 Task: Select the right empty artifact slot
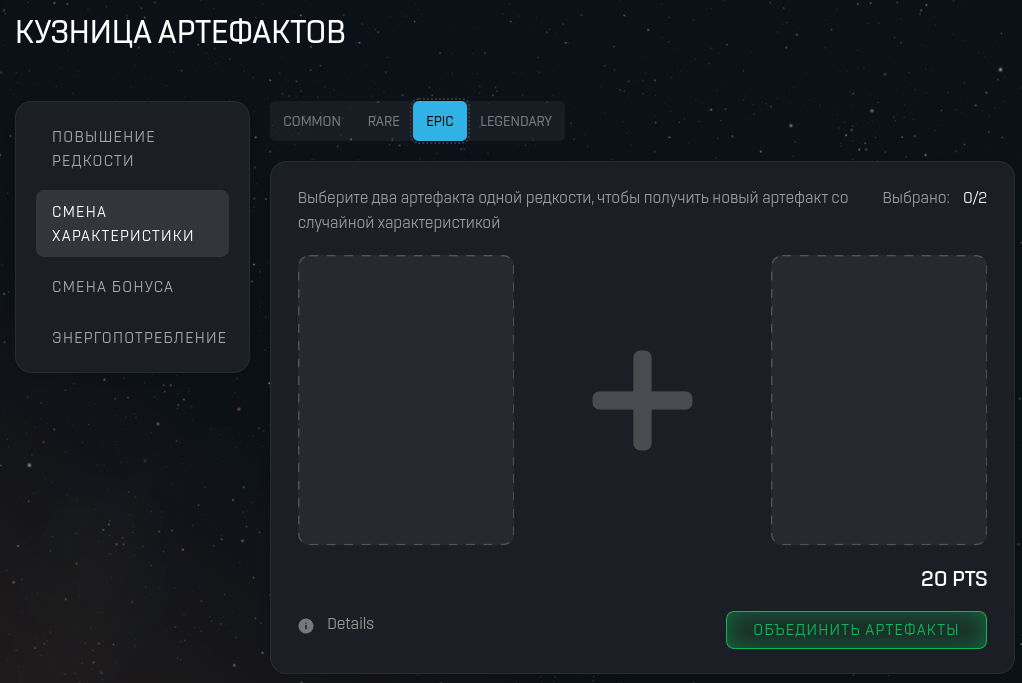point(878,399)
